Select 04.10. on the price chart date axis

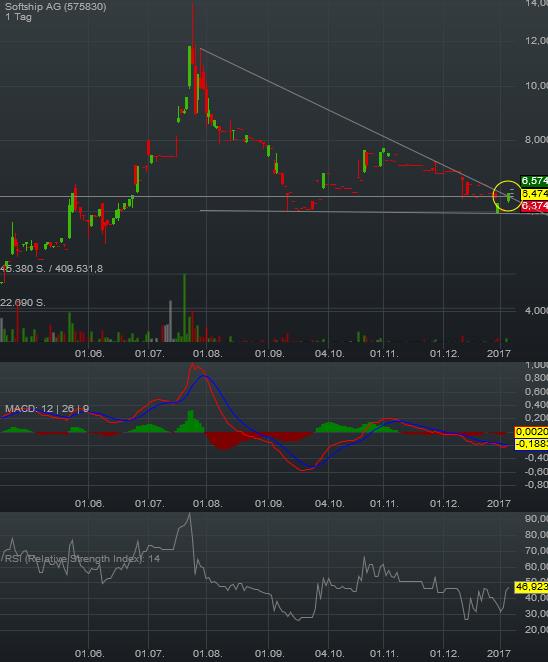[329, 353]
